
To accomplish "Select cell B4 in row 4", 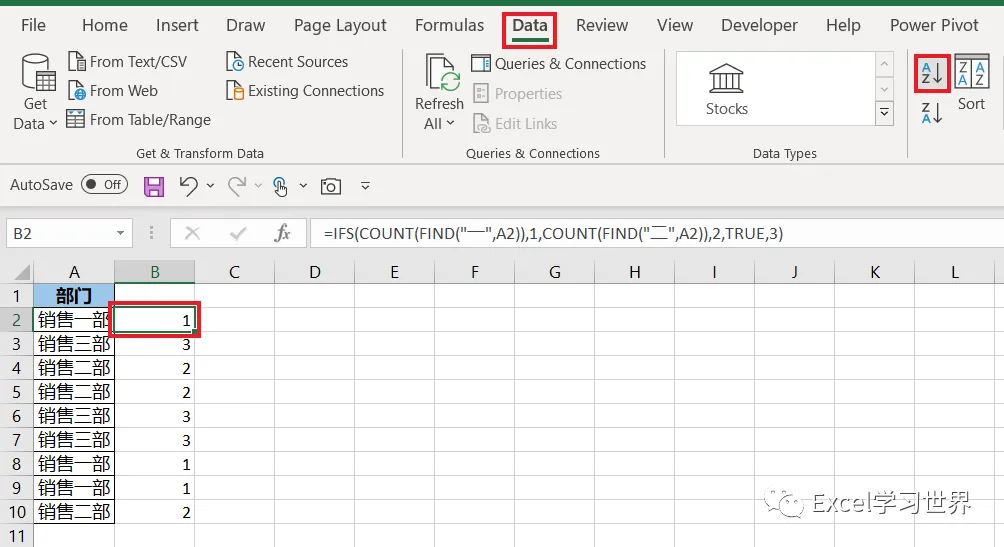I will click(x=154, y=368).
